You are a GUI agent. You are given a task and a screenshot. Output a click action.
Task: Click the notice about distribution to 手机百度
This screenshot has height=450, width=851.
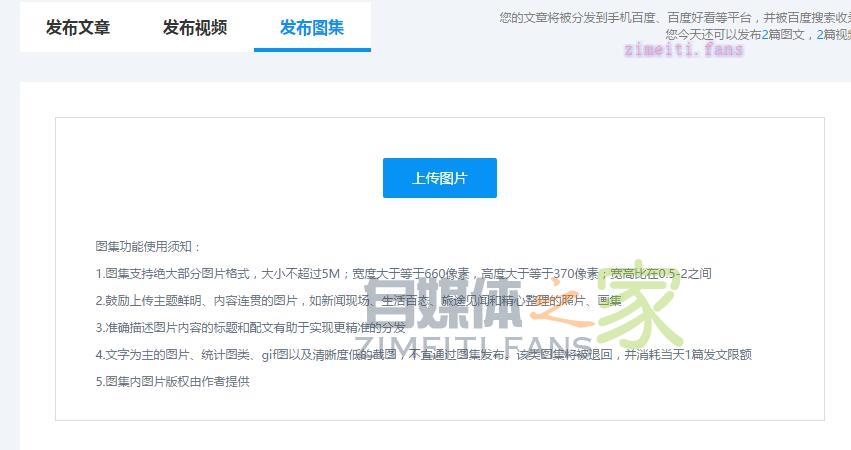click(672, 17)
